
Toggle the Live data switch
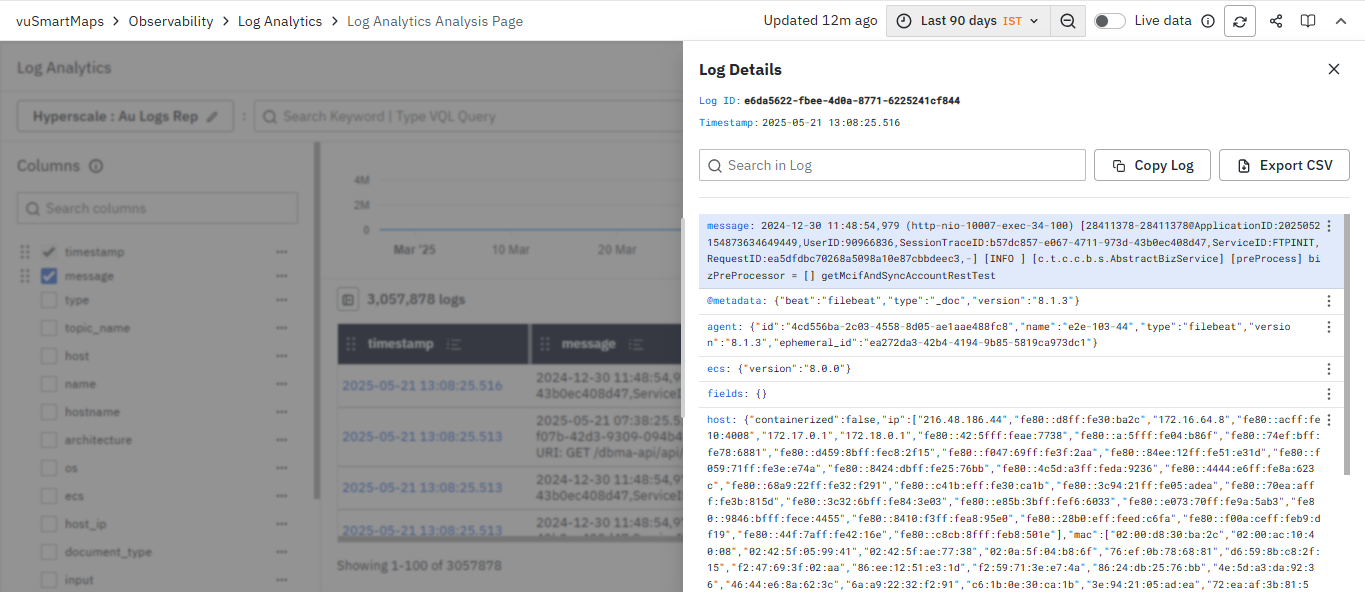1109,21
